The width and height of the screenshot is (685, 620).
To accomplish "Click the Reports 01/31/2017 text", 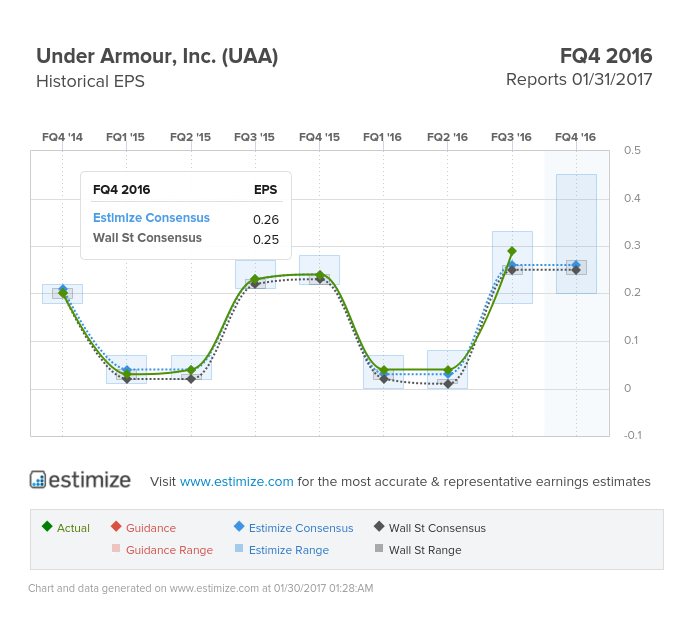I will click(579, 80).
